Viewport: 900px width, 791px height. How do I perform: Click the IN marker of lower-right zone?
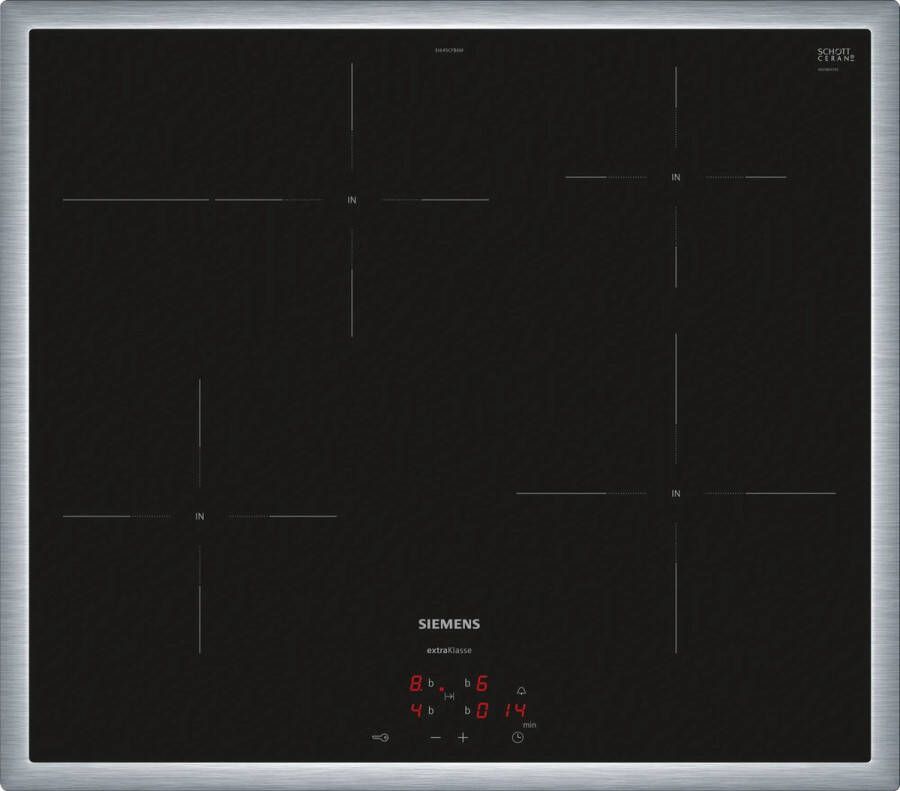(676, 494)
